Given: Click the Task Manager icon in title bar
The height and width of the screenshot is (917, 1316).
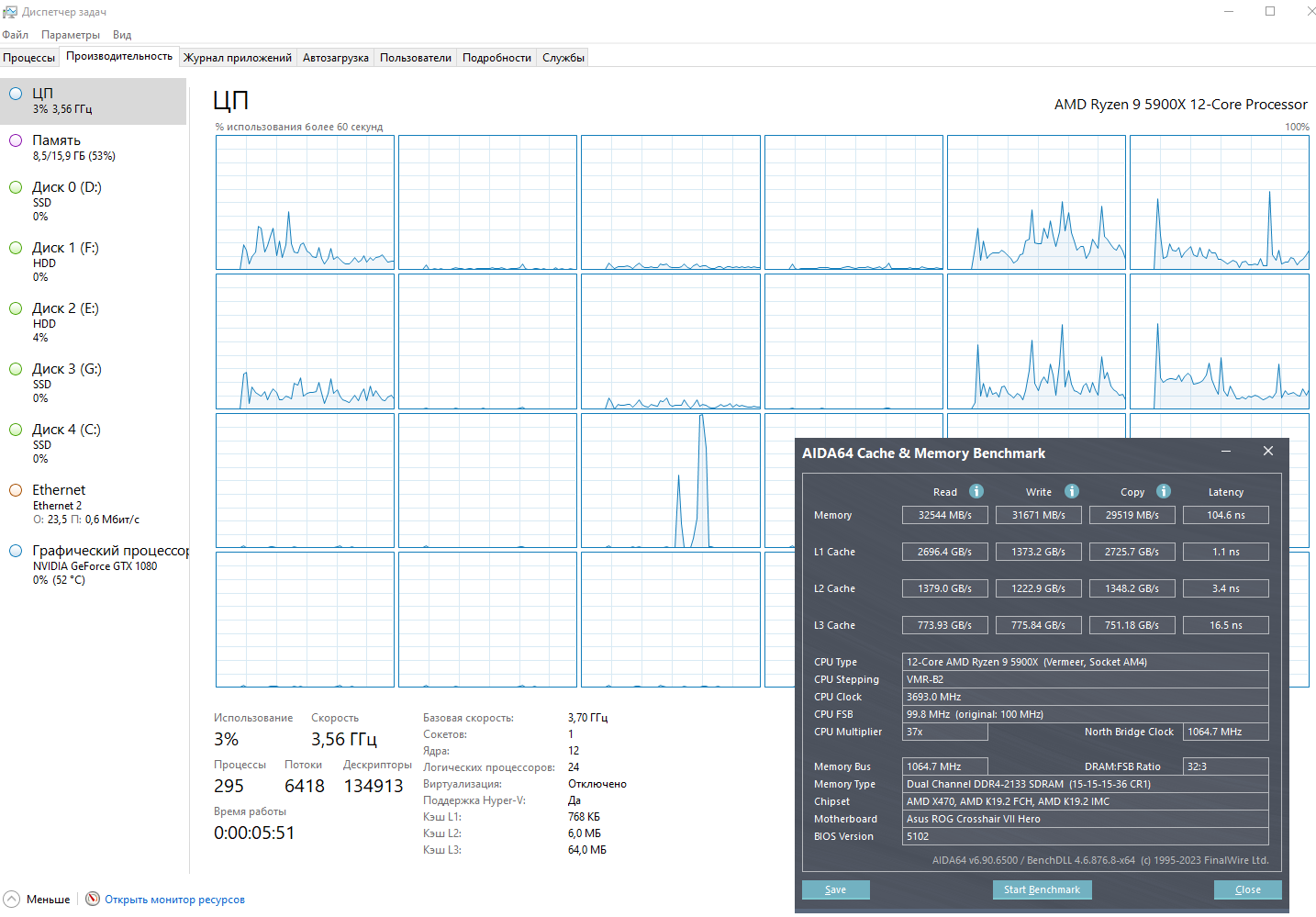Looking at the screenshot, I should [x=10, y=12].
